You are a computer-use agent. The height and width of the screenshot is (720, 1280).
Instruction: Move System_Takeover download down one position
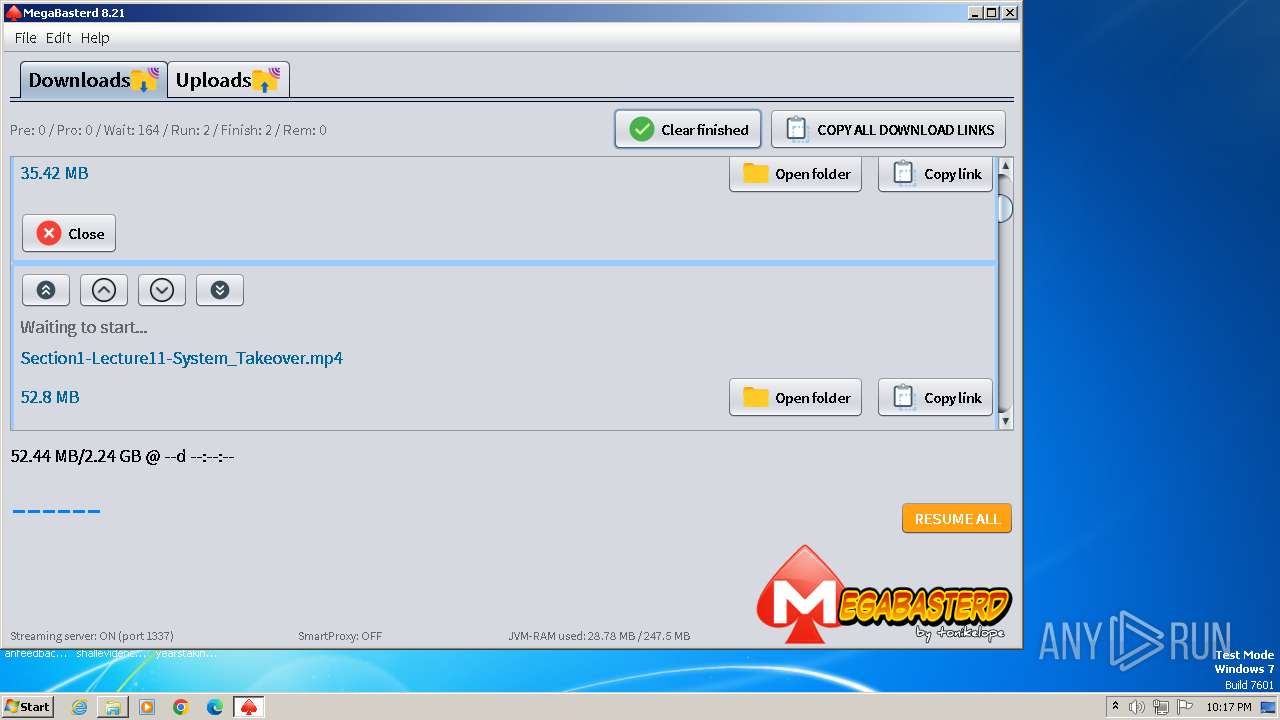pyautogui.click(x=162, y=290)
